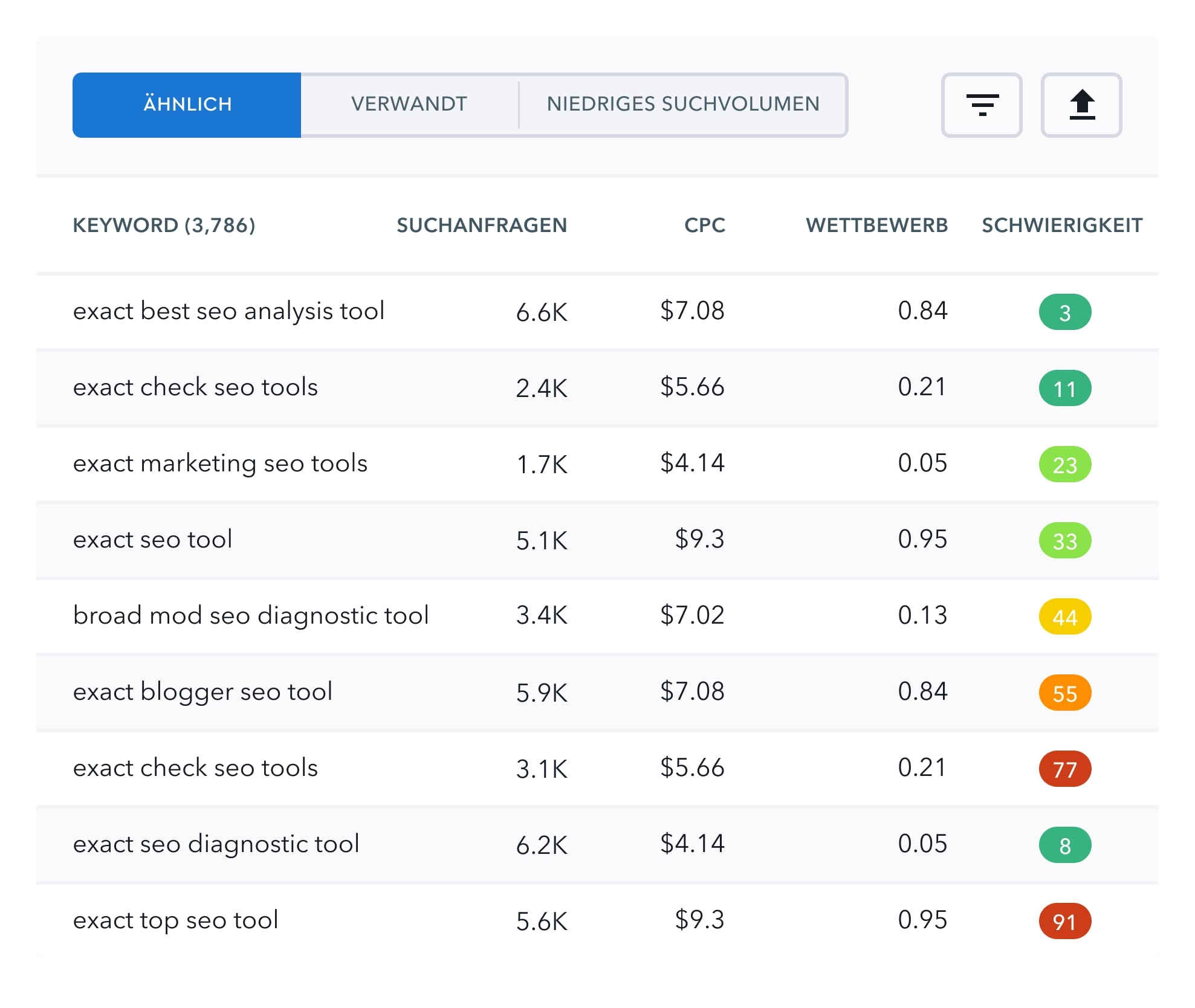Click orange difficulty badge 55
This screenshot has height=1008, width=1195.
tap(1064, 693)
